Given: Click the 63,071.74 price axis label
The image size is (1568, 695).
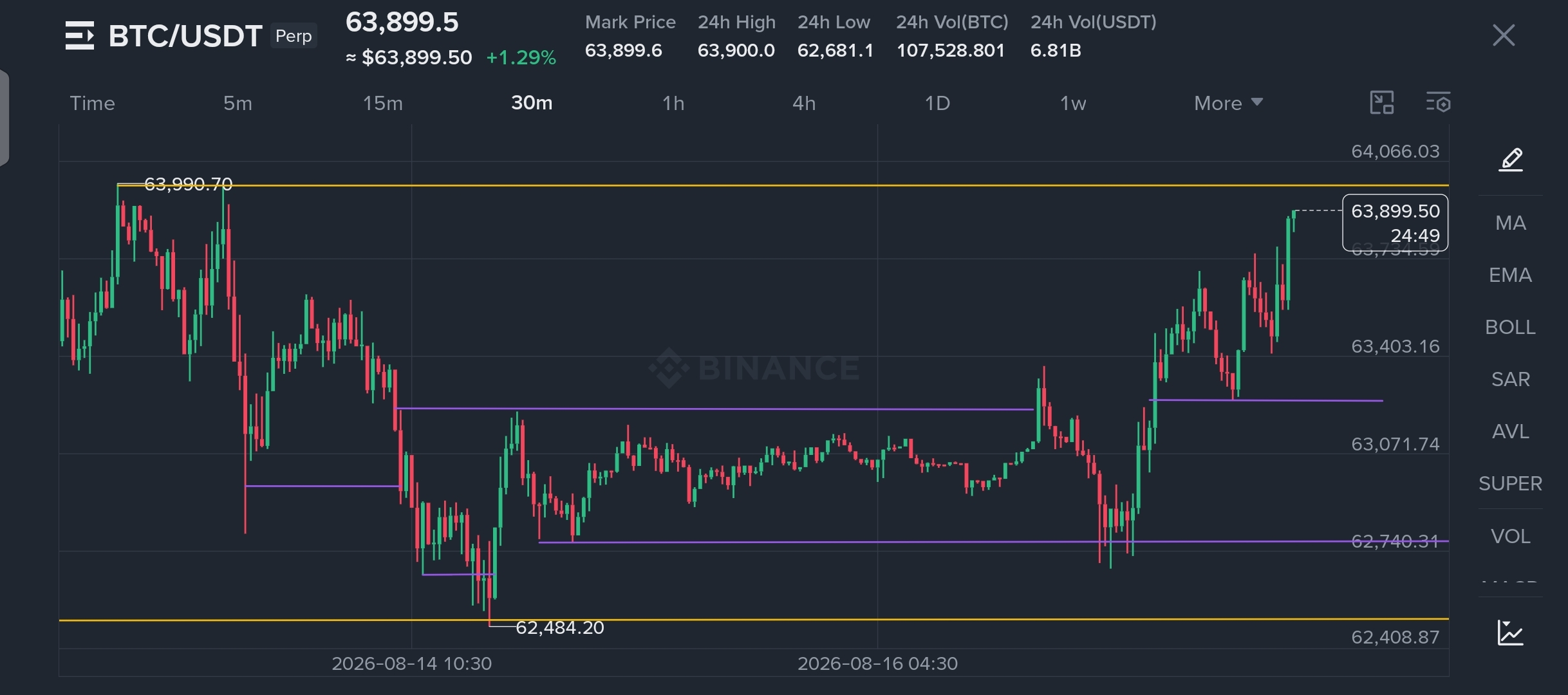Looking at the screenshot, I should pos(1395,445).
